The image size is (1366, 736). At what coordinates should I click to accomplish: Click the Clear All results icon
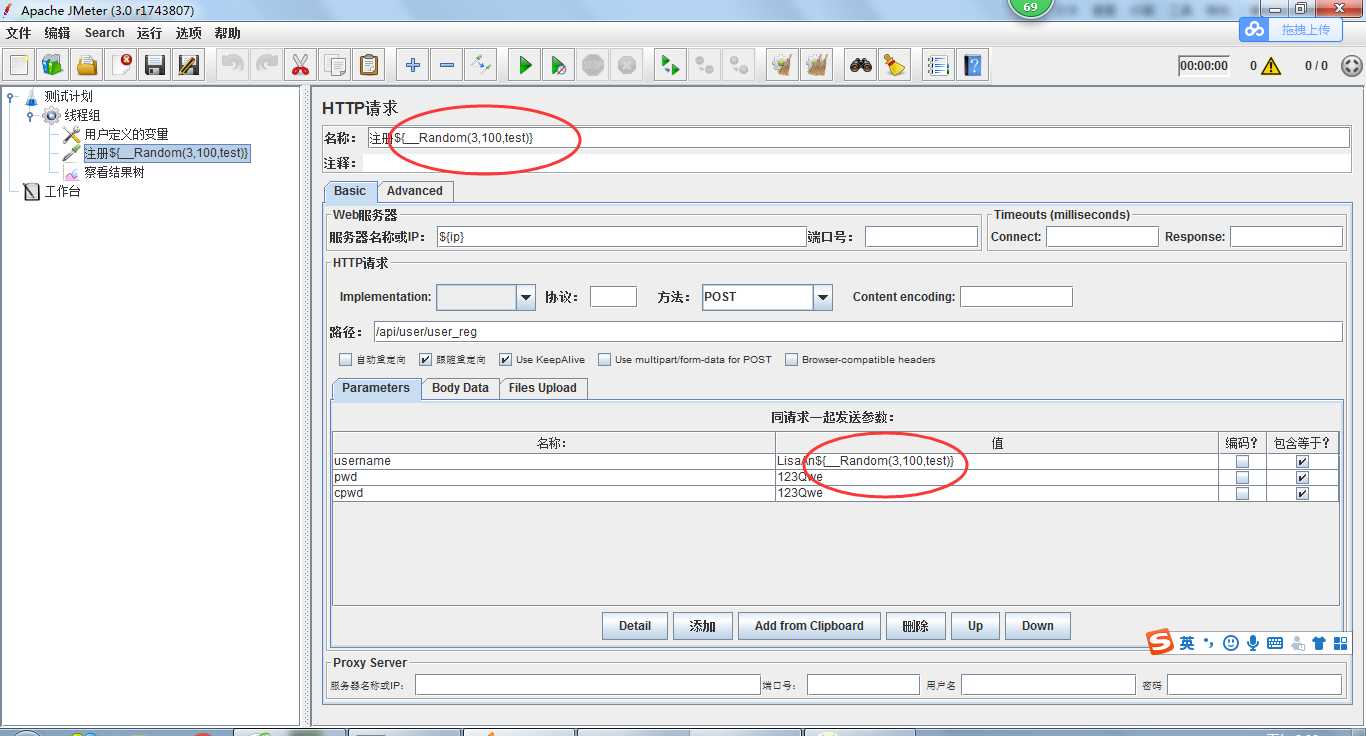click(817, 66)
